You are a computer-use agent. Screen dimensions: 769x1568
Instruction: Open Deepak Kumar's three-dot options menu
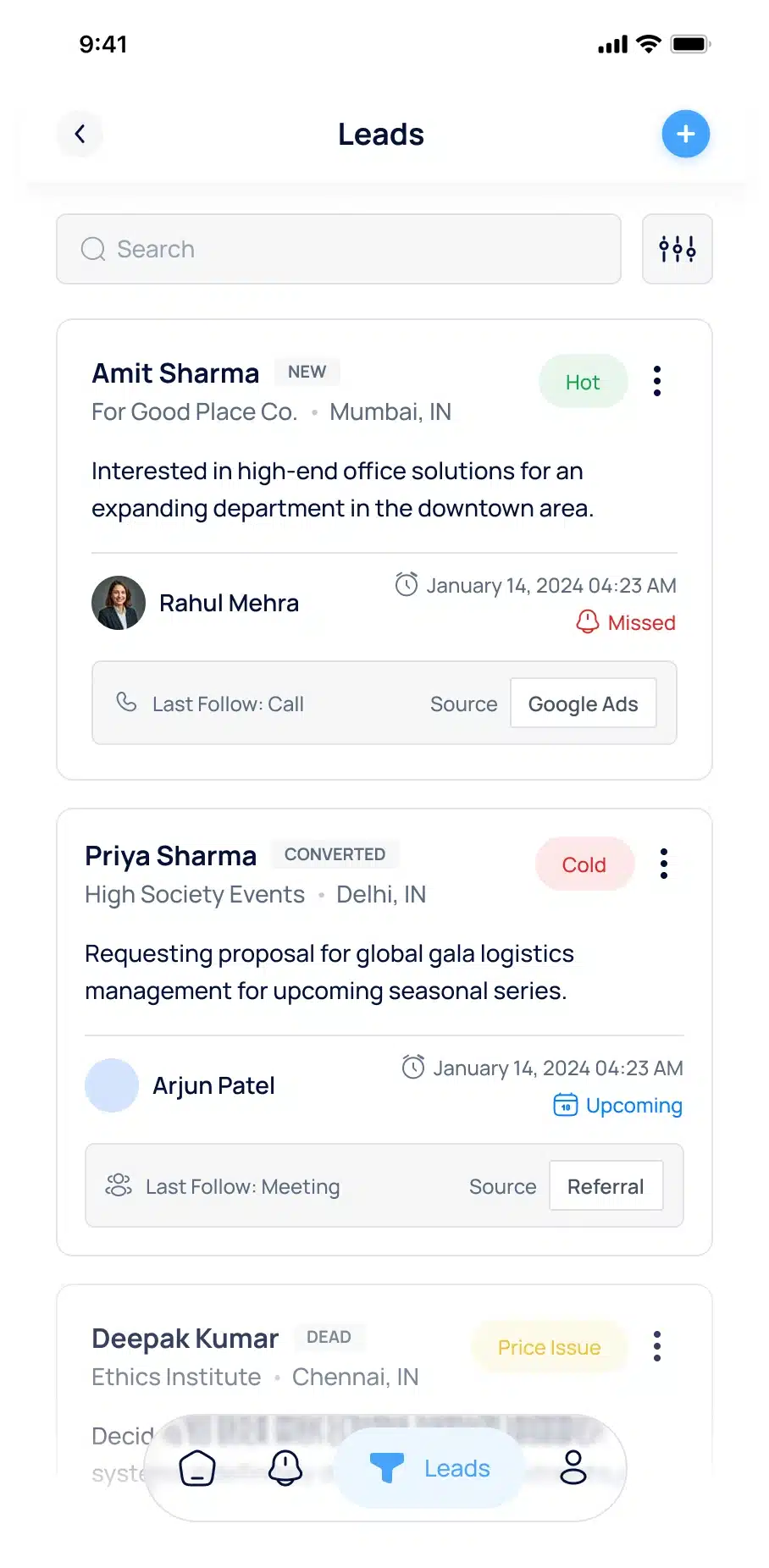coord(657,1346)
